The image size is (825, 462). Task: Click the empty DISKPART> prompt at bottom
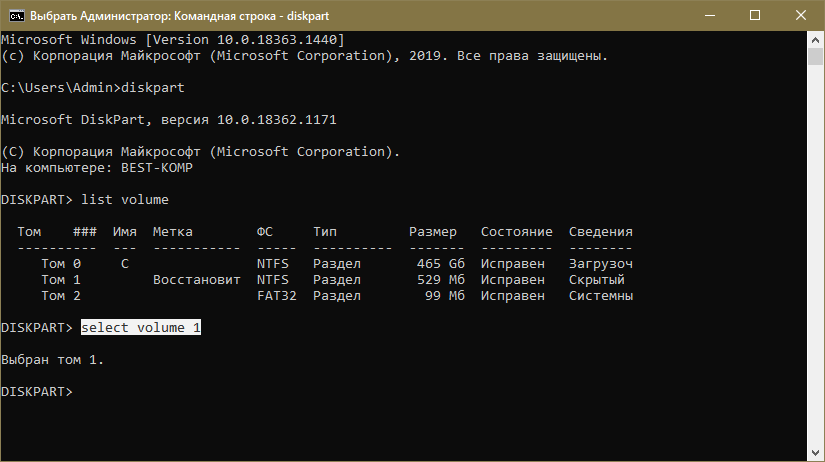point(37,392)
